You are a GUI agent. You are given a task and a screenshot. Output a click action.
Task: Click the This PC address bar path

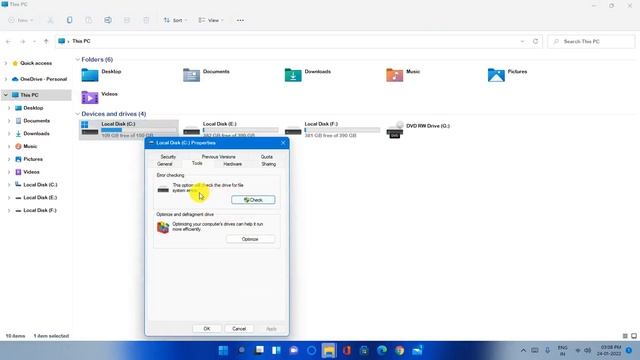click(81, 41)
